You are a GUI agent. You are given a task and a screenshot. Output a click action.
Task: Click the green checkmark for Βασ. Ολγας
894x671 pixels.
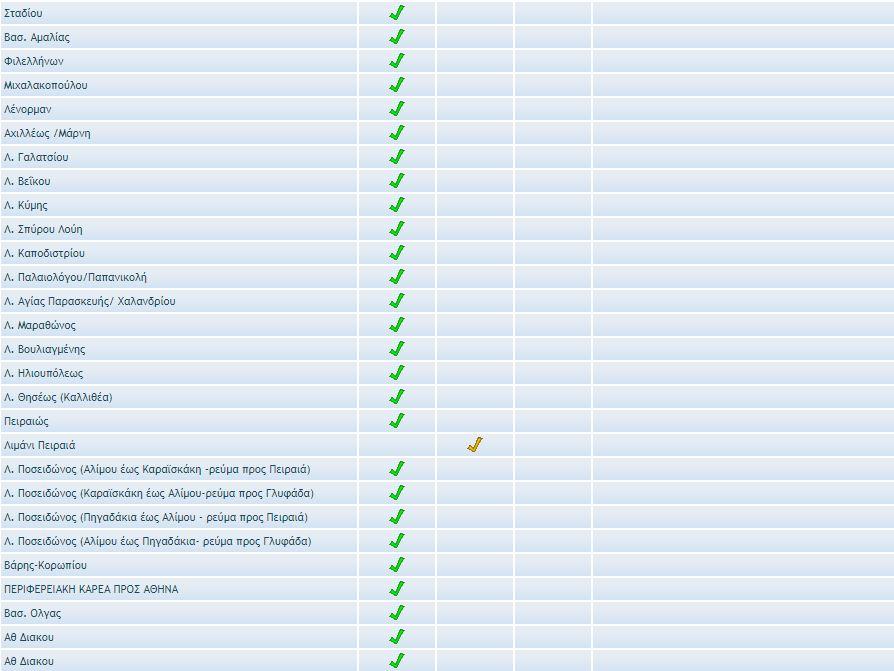click(396, 613)
